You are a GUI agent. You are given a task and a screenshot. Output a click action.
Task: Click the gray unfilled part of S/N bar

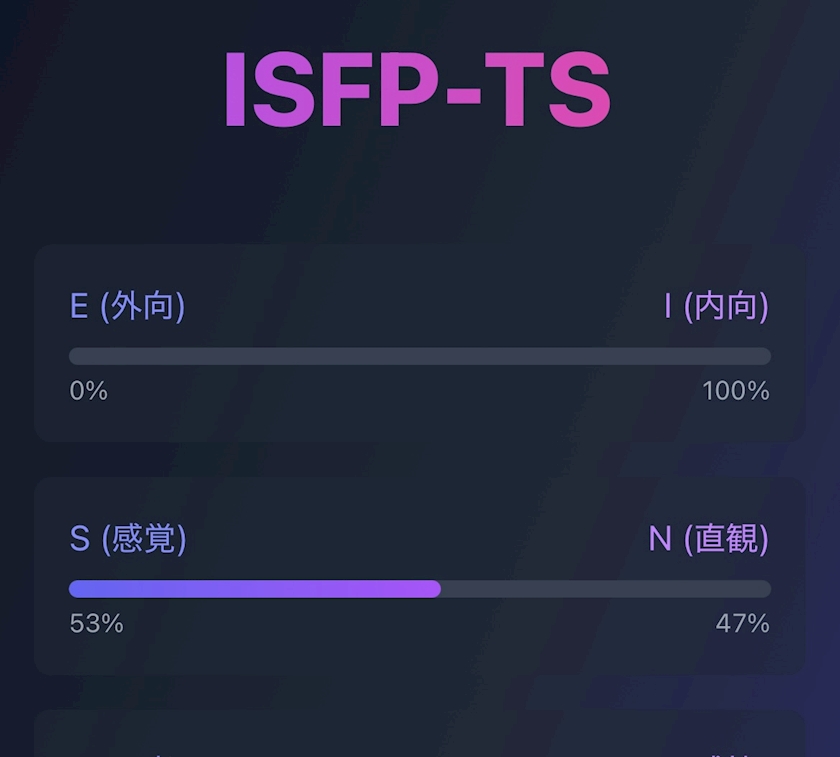pos(605,589)
